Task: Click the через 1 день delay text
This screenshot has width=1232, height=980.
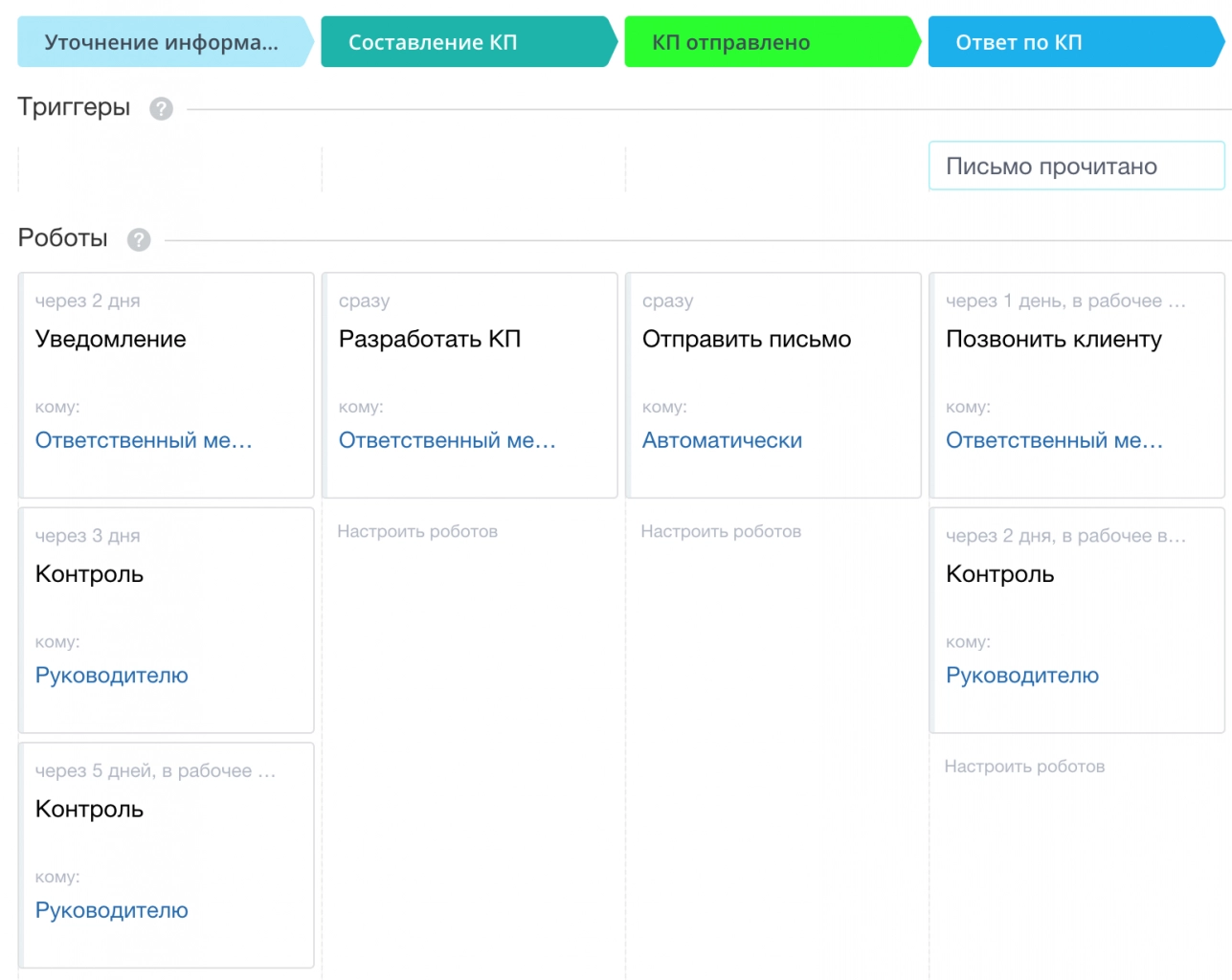Action: click(x=1065, y=301)
